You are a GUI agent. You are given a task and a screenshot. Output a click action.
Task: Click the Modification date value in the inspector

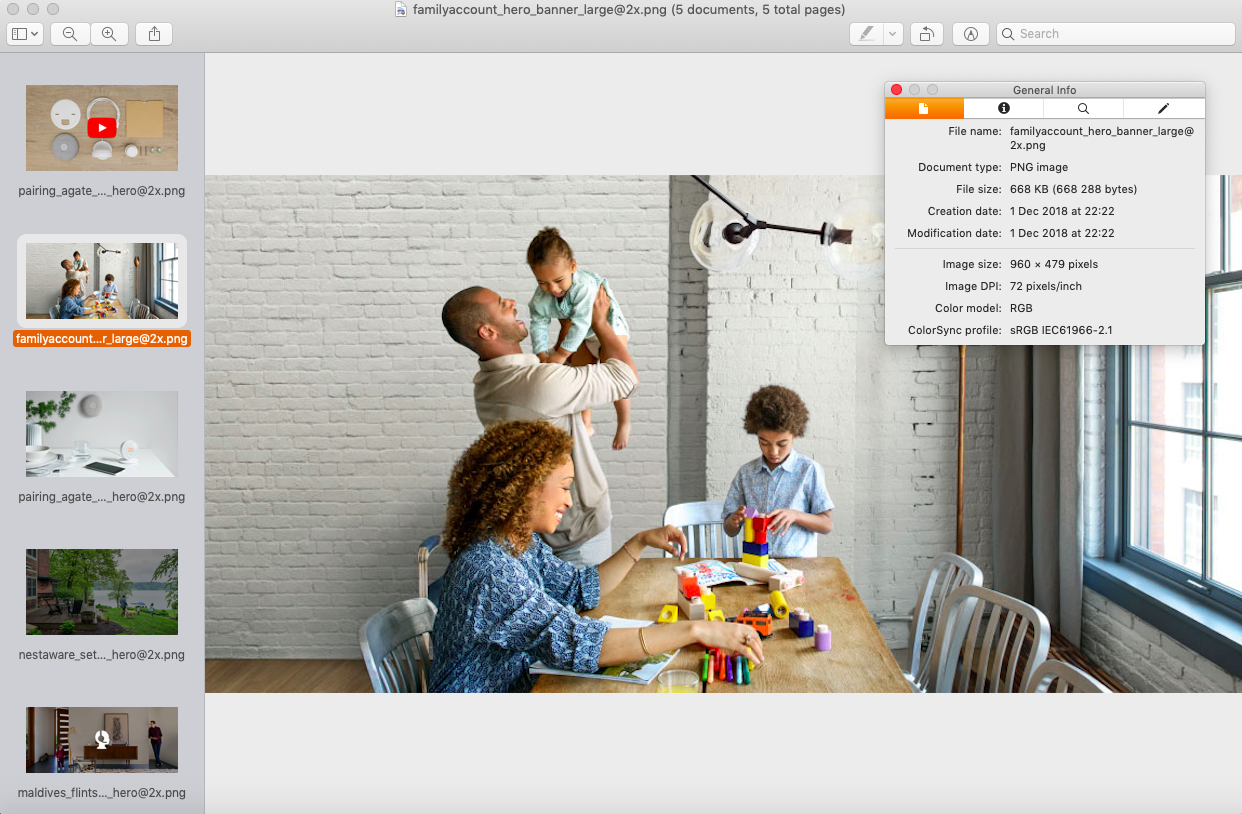[1062, 233]
